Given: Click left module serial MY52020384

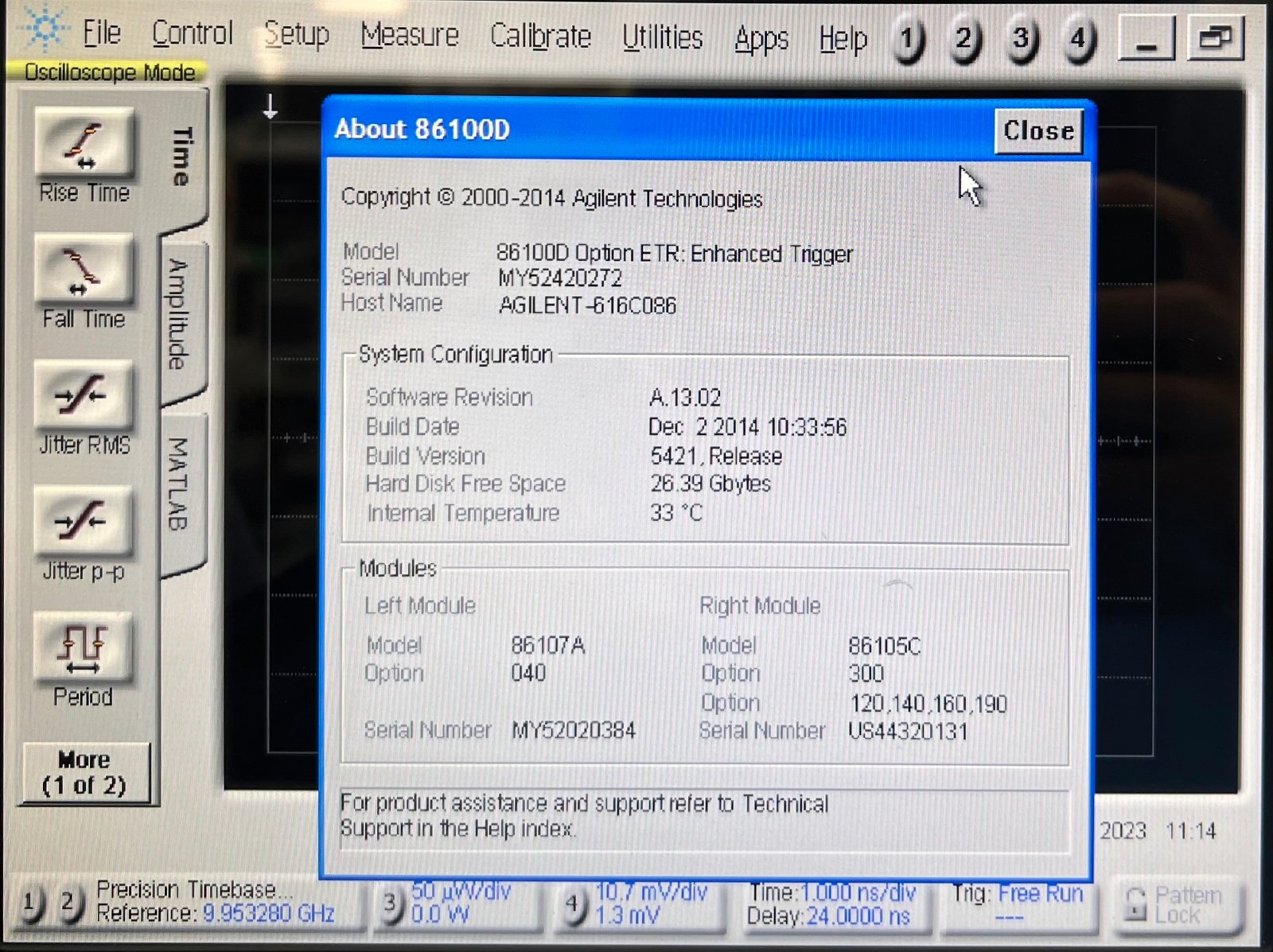Looking at the screenshot, I should [x=574, y=730].
